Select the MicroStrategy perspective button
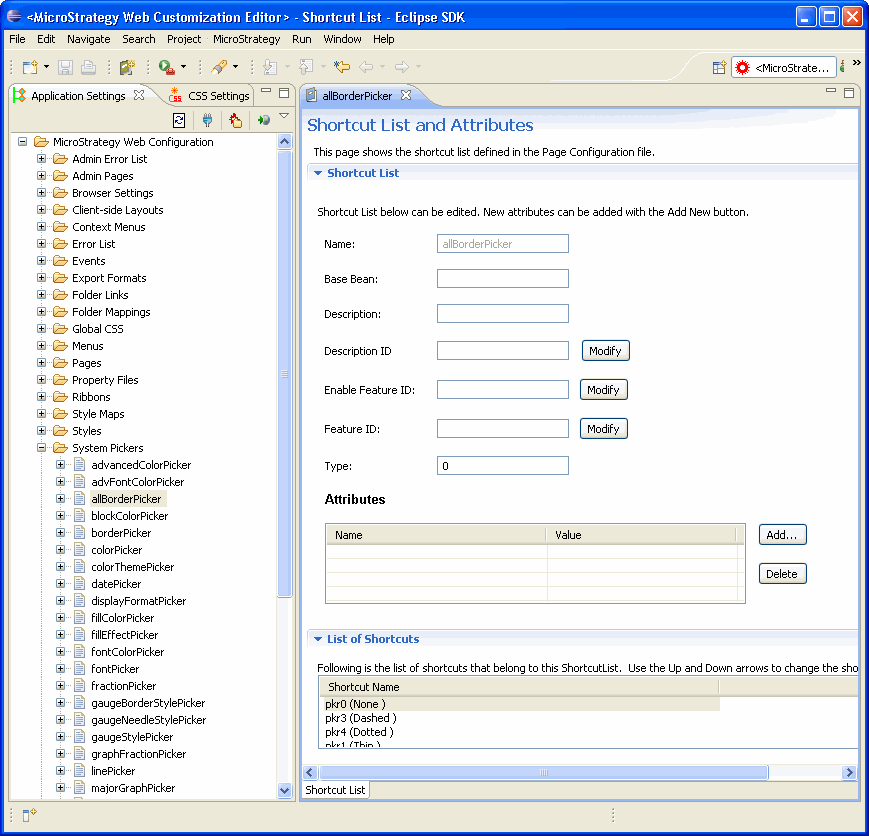Screen dimensions: 869x836 (x=783, y=68)
